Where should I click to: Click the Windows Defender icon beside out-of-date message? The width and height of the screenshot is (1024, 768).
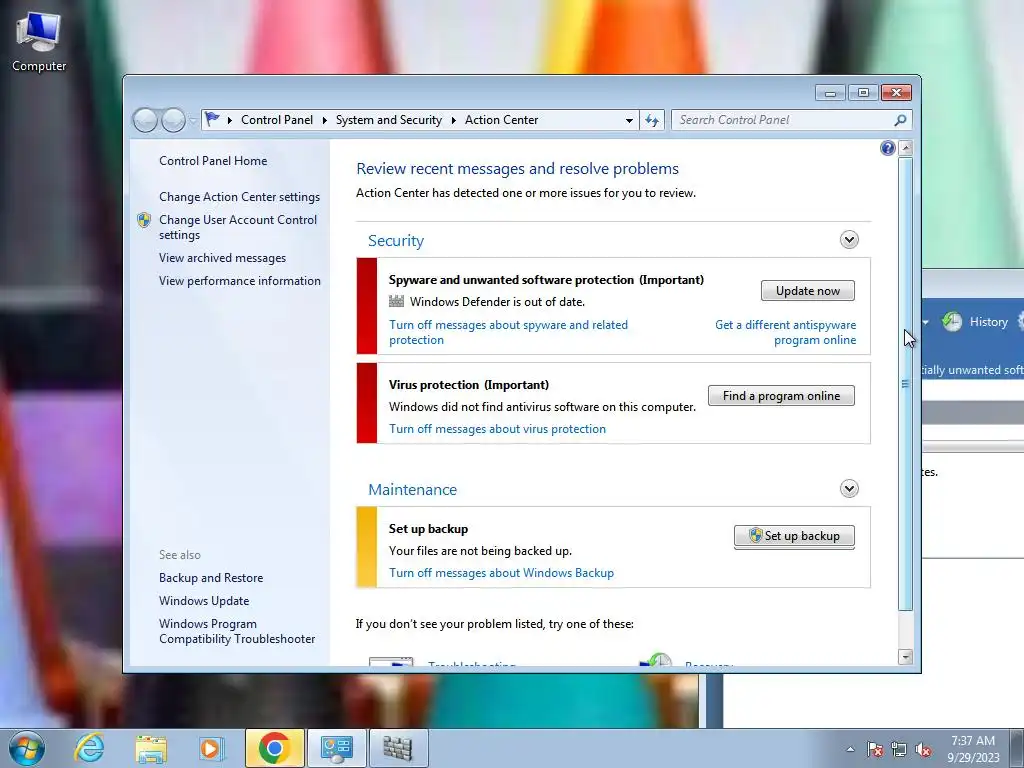pos(396,301)
